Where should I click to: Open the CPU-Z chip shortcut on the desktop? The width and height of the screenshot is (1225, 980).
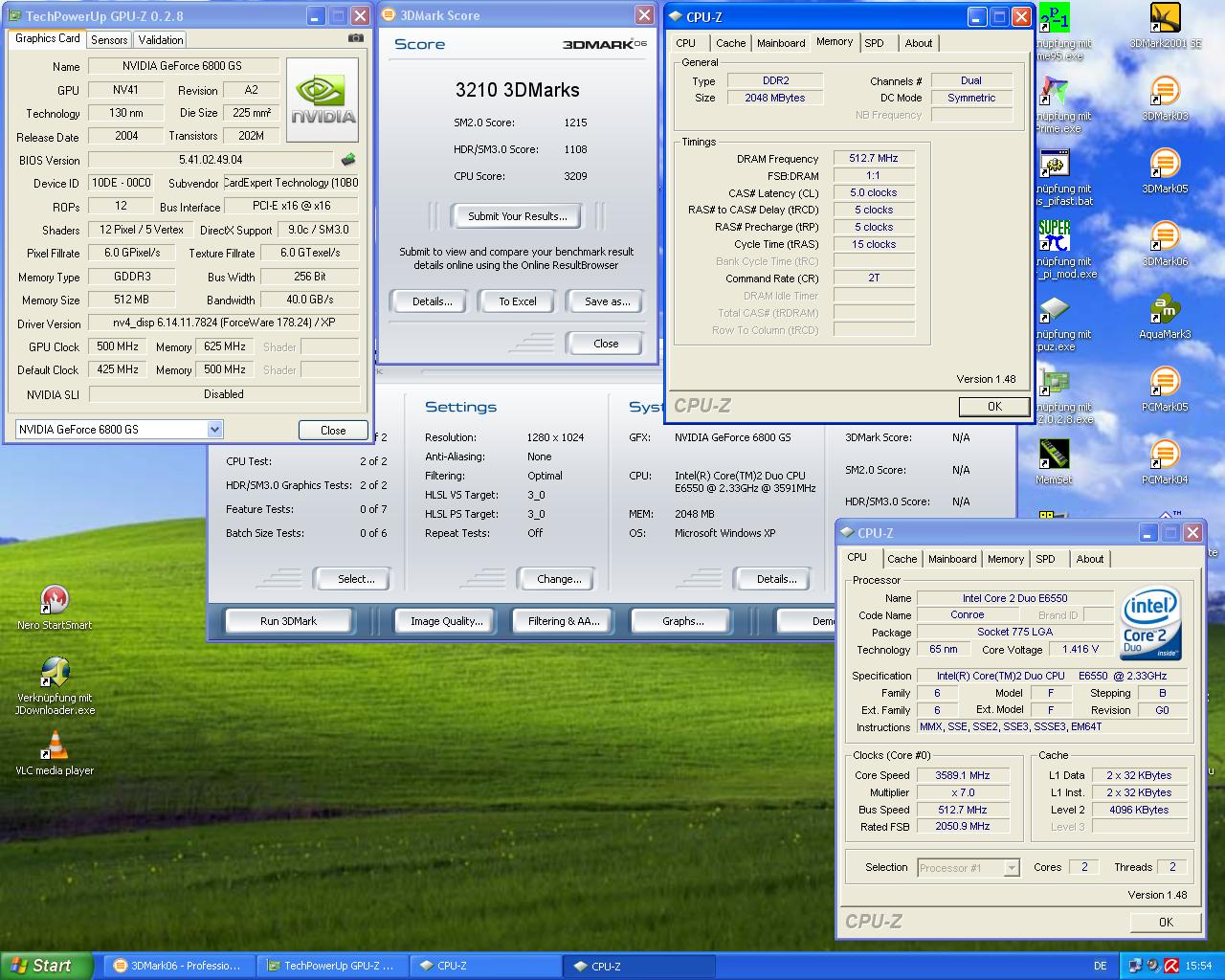click(x=1054, y=309)
